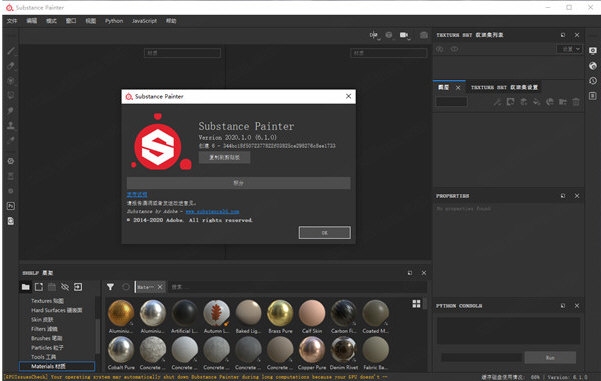Click the add paint layer icon
Image resolution: width=601 pixels, height=381 pixels.
coord(524,102)
